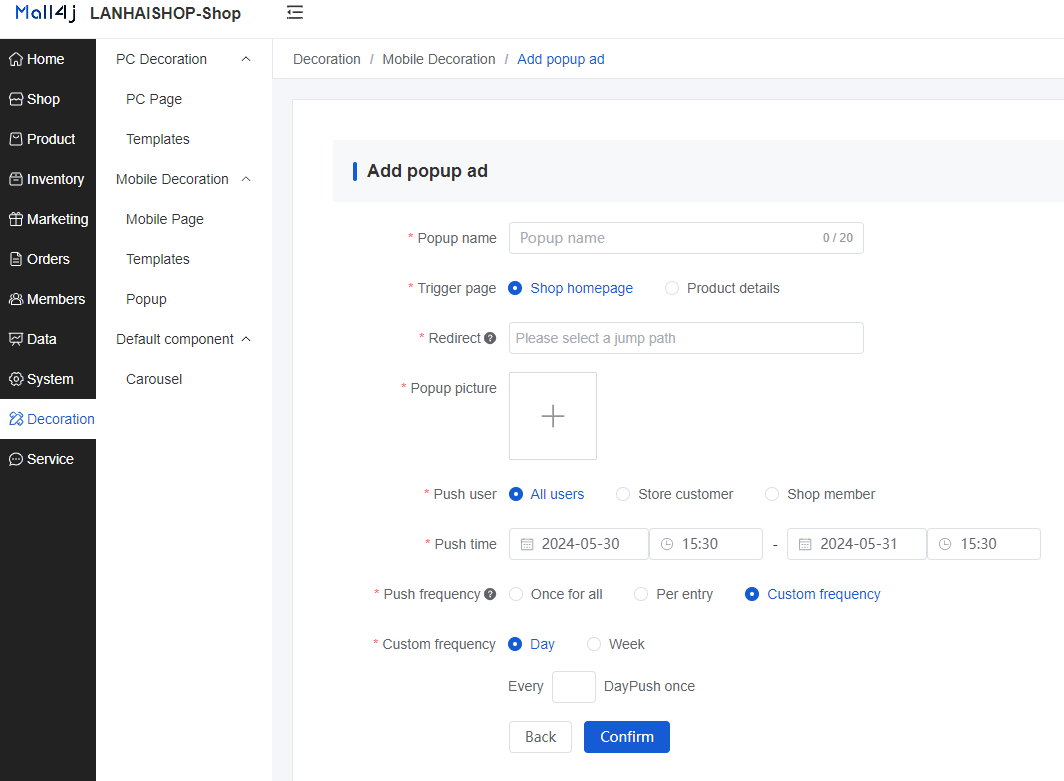This screenshot has height=781, width=1064.
Task: Click the Inventory box icon
Action: [x=16, y=179]
